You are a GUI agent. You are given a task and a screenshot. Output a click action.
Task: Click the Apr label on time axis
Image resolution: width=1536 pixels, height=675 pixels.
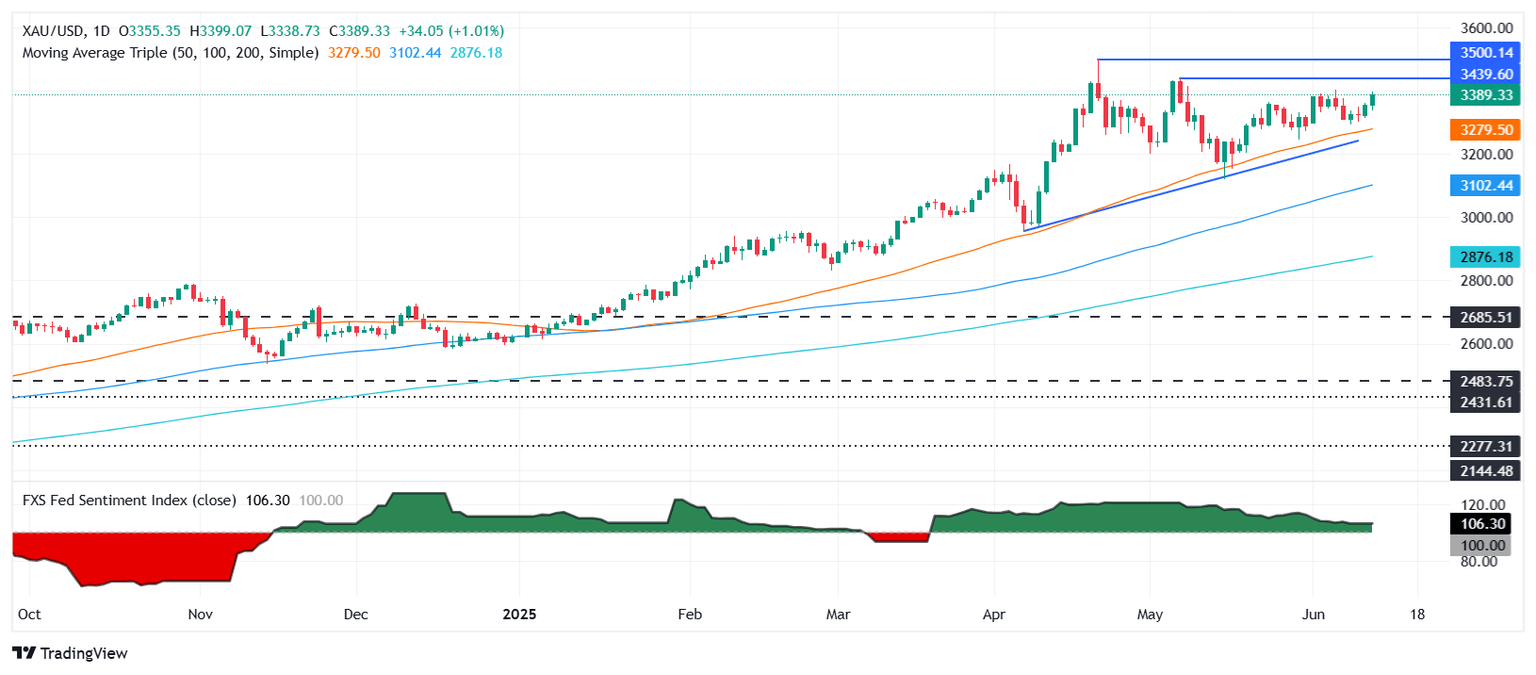pyautogui.click(x=994, y=614)
